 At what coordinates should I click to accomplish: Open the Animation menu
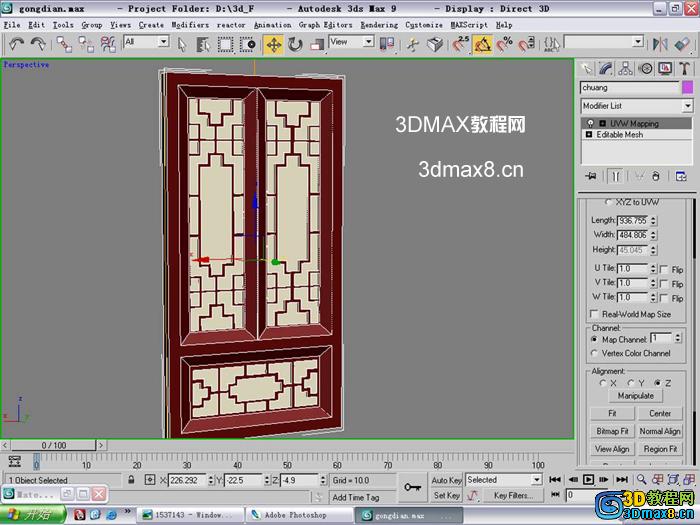tap(272, 25)
